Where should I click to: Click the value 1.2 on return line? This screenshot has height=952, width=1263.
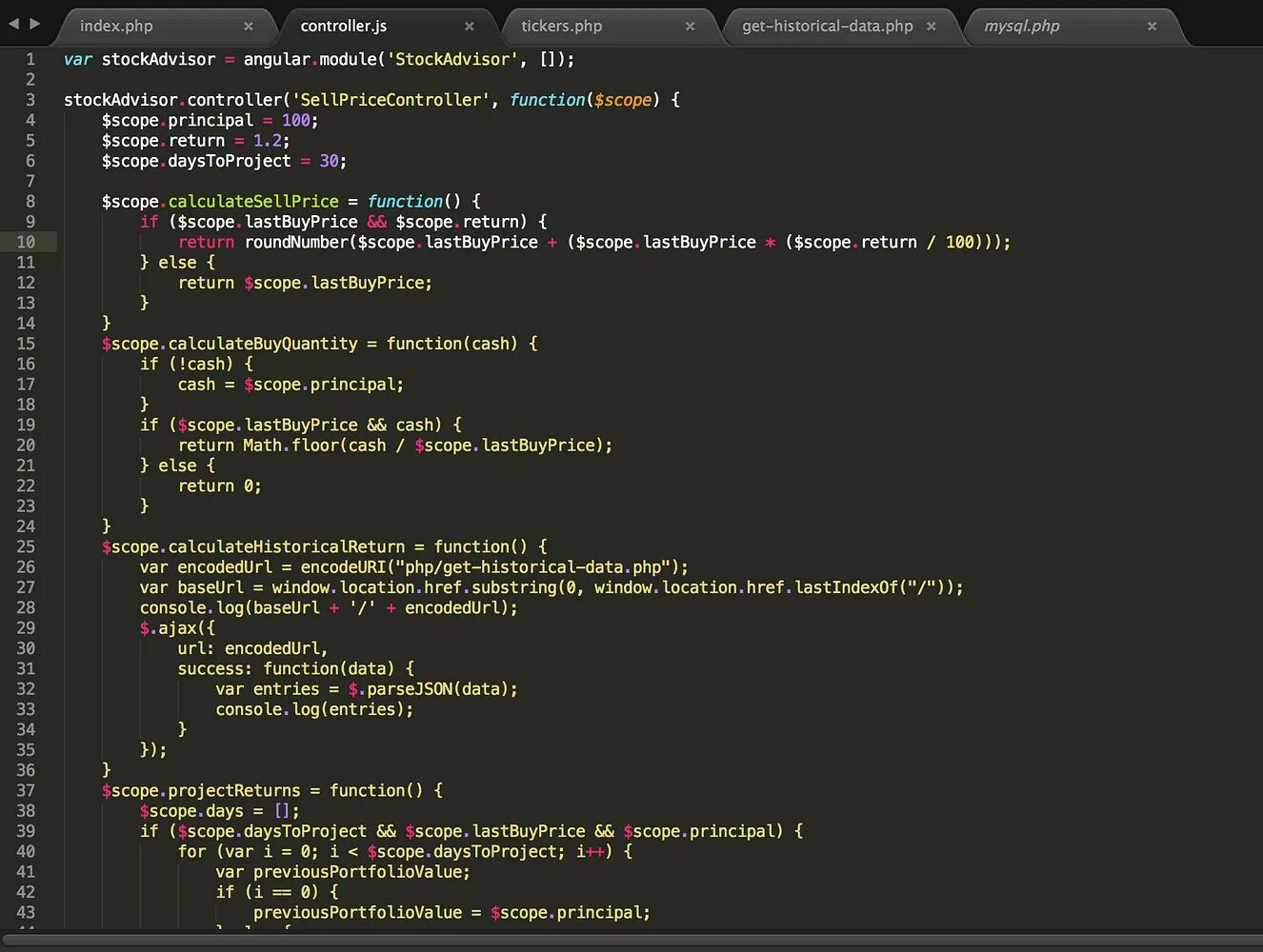267,141
